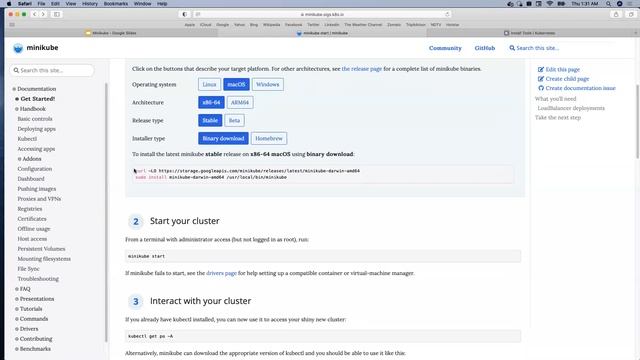
Task: Expand Presentations in the sidebar
Action: point(17,299)
